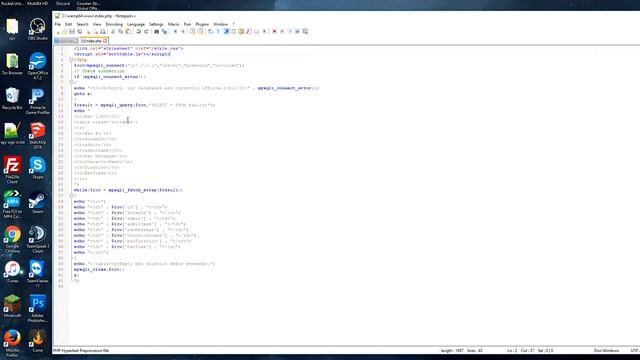Click the Print toolbar icon

(x=102, y=31)
